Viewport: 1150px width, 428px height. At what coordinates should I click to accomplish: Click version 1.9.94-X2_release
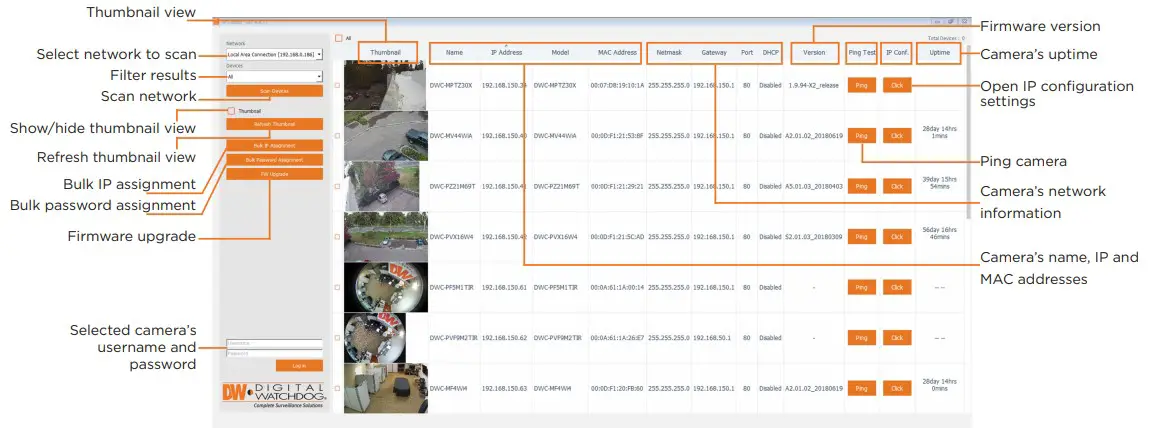tap(813, 85)
